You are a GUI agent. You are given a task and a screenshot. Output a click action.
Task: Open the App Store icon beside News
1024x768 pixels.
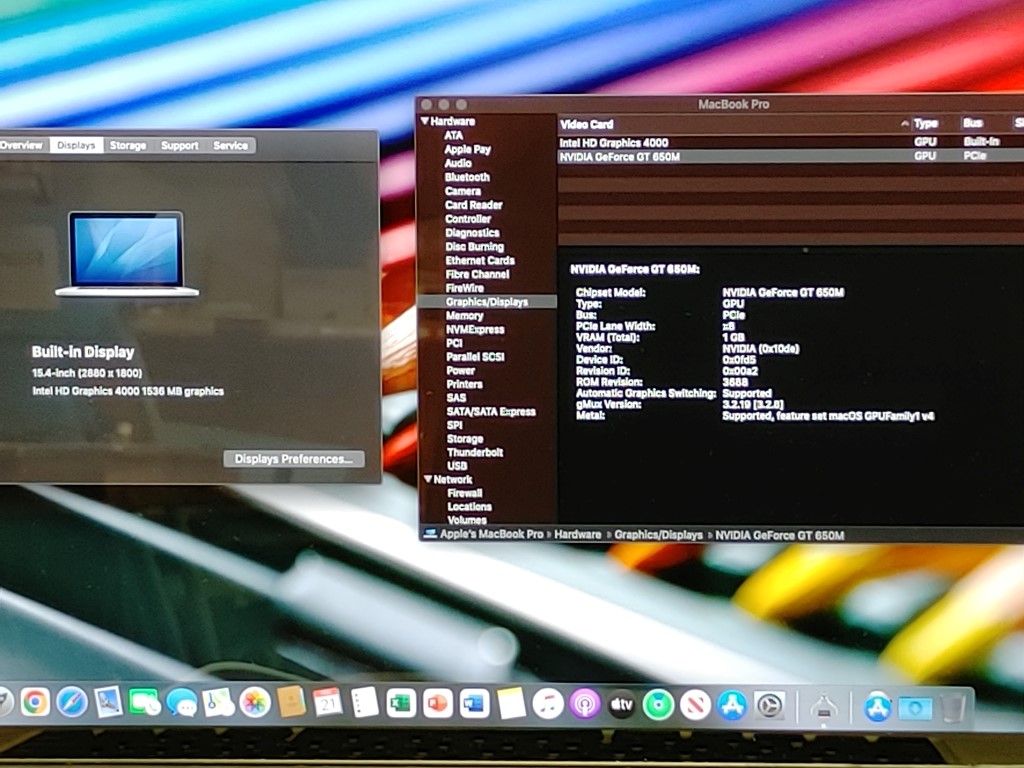click(733, 706)
